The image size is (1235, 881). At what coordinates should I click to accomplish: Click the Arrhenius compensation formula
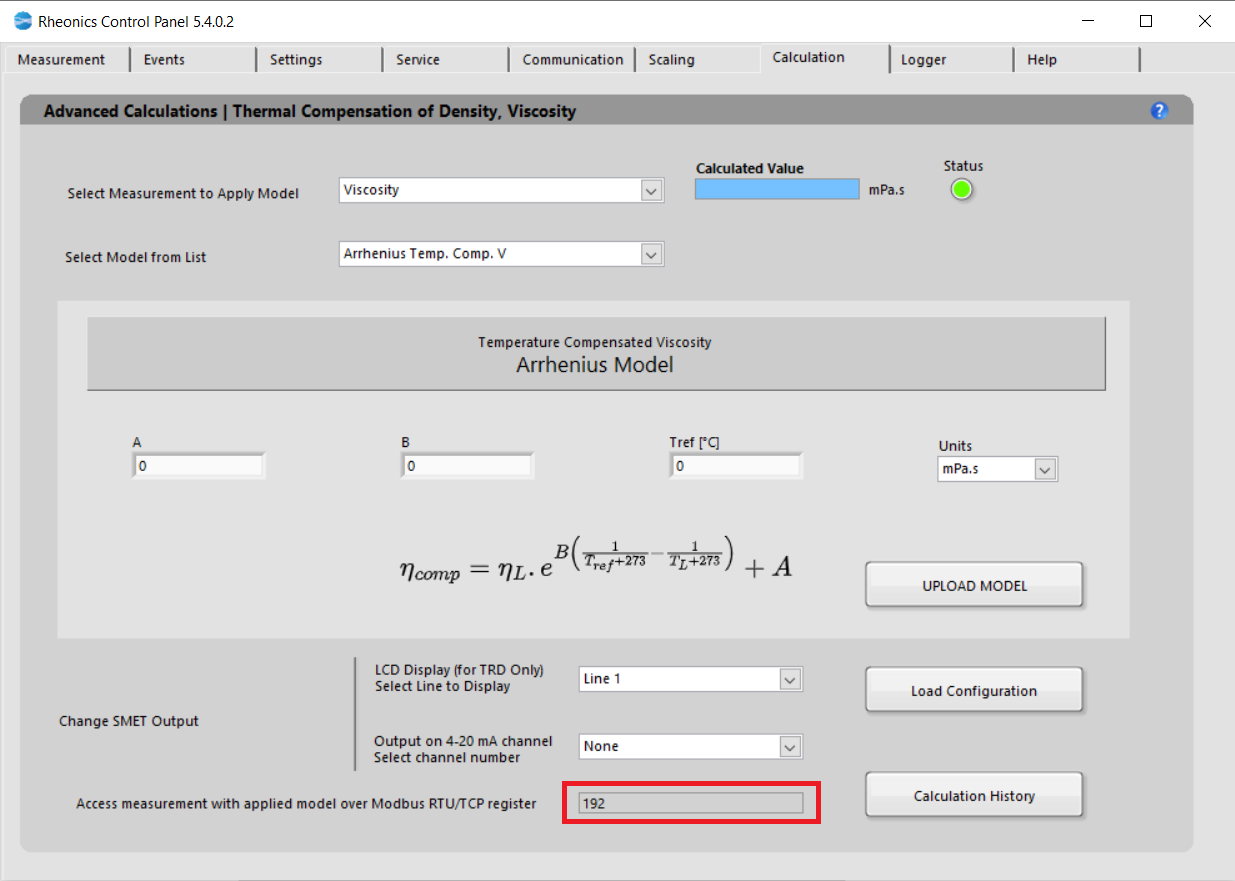(x=596, y=560)
